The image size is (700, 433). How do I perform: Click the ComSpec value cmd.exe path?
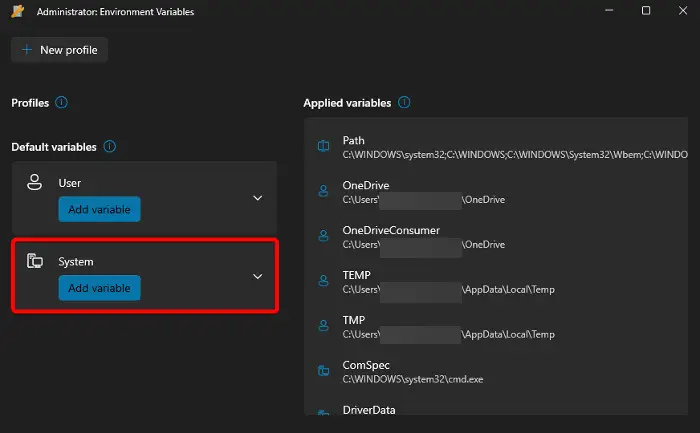413,379
